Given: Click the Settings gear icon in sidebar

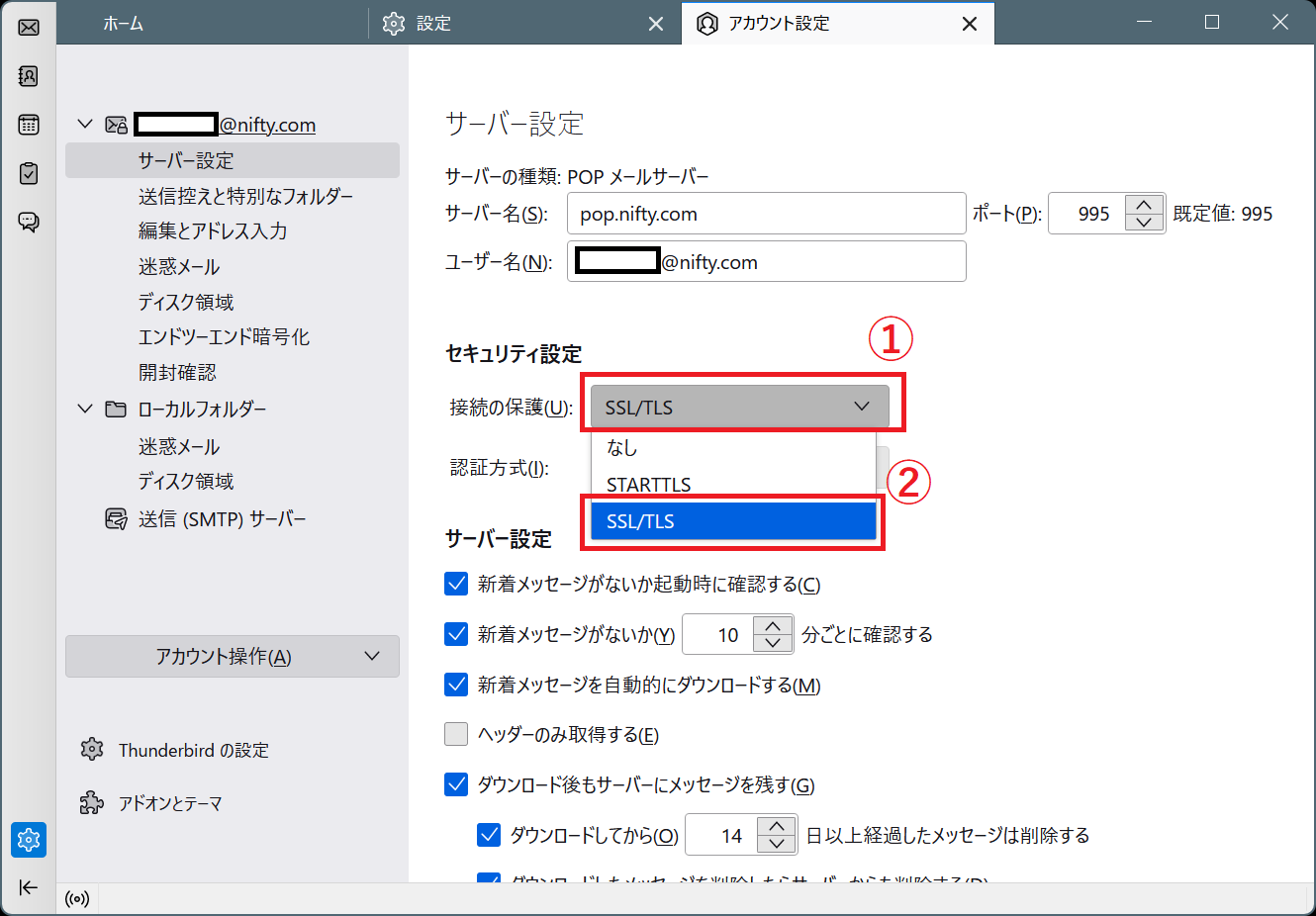Looking at the screenshot, I should [29, 840].
